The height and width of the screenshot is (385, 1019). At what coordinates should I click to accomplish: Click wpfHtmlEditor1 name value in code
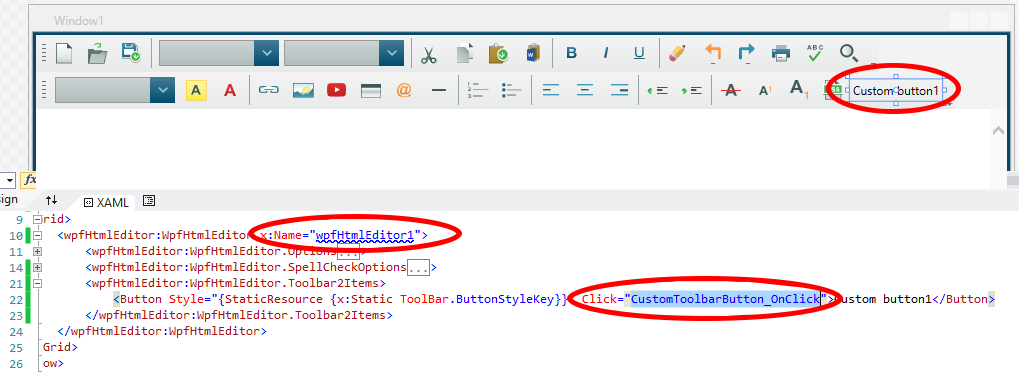365,235
